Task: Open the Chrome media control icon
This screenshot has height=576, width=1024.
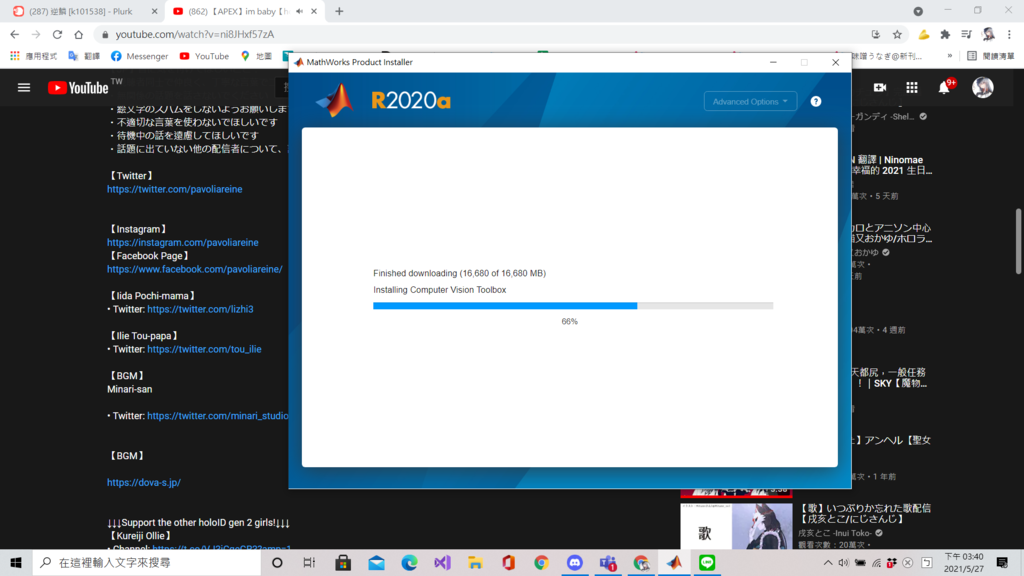Action: pyautogui.click(x=967, y=34)
